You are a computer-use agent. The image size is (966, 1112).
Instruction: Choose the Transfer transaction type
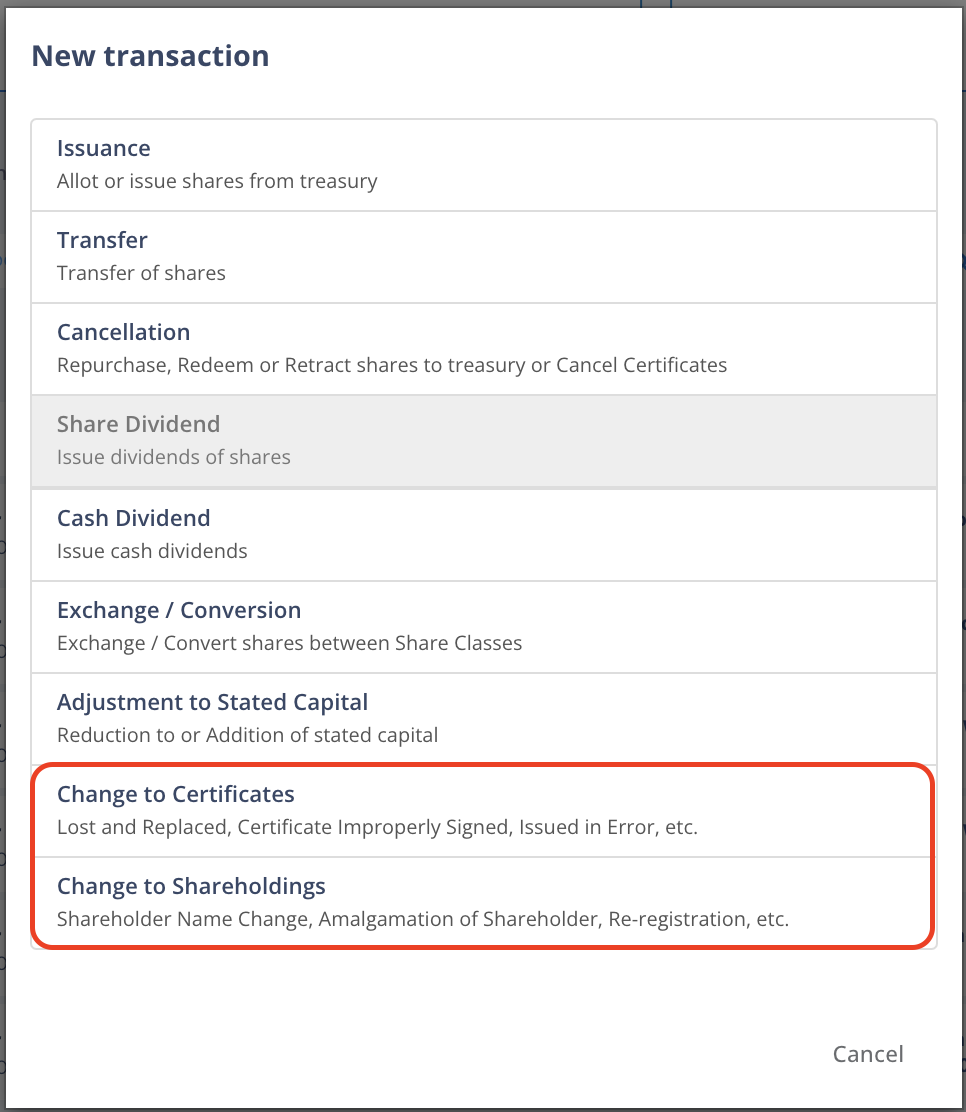coord(102,241)
